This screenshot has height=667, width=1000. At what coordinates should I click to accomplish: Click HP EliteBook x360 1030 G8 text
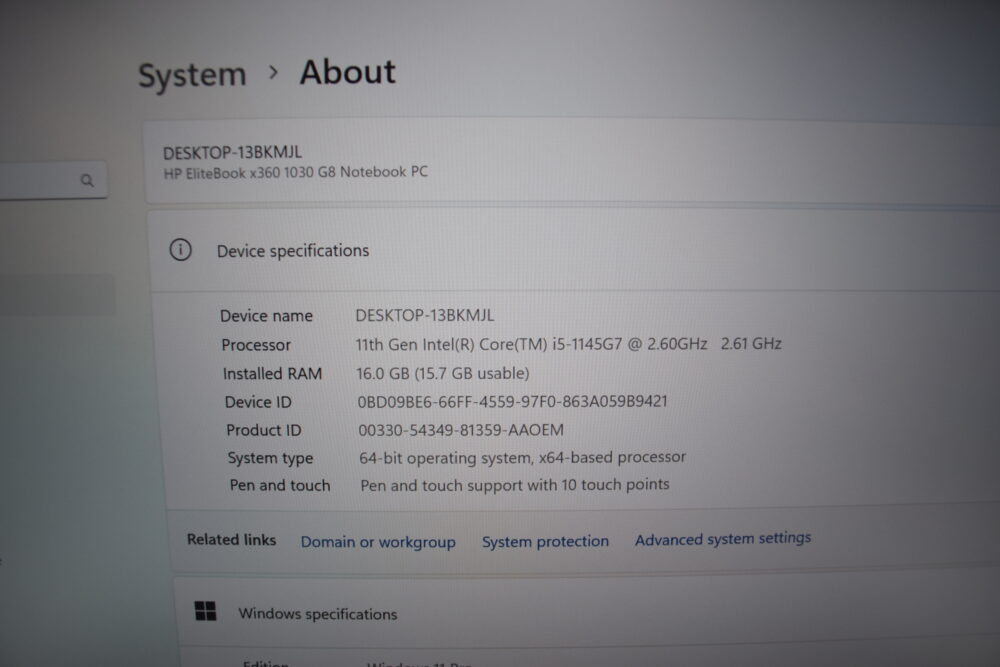click(x=295, y=172)
